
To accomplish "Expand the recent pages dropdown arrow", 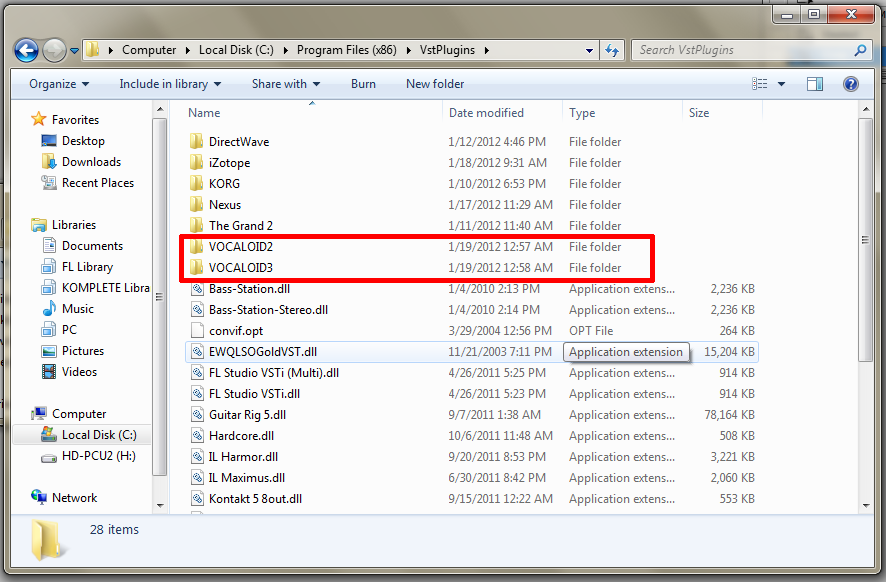I will (x=74, y=51).
